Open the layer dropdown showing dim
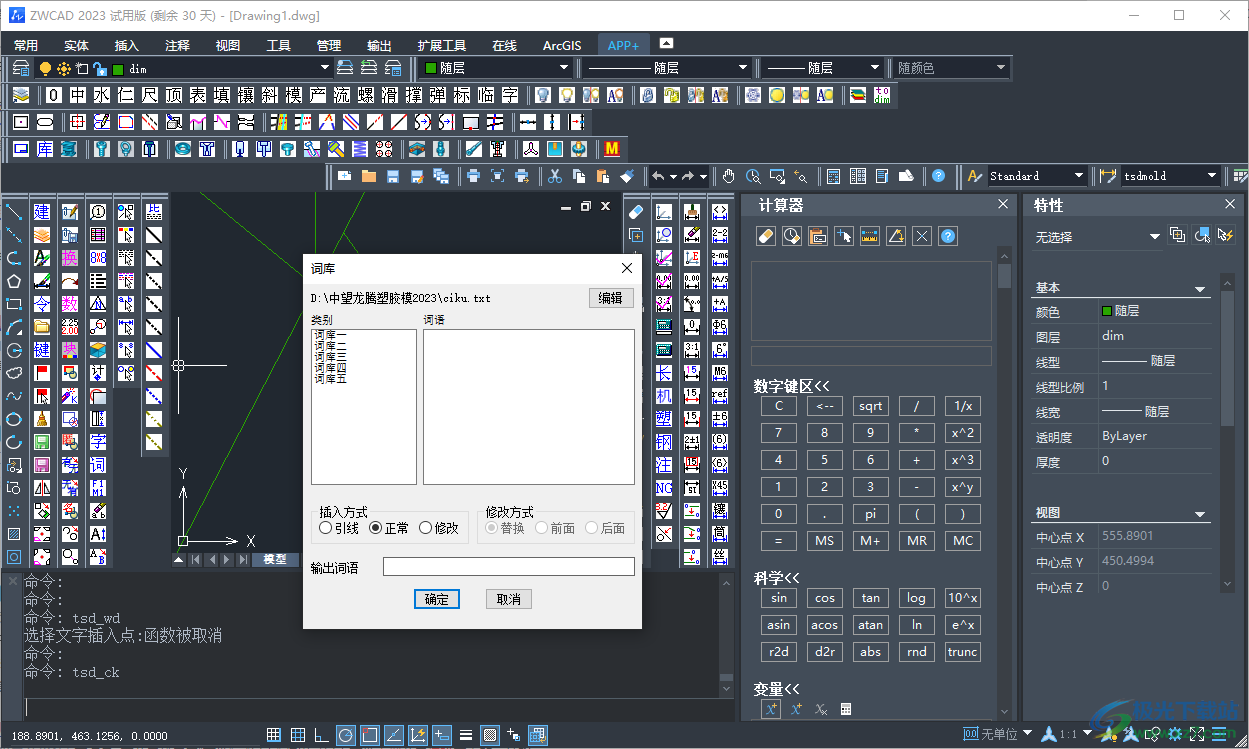This screenshot has width=1249, height=749. click(324, 68)
